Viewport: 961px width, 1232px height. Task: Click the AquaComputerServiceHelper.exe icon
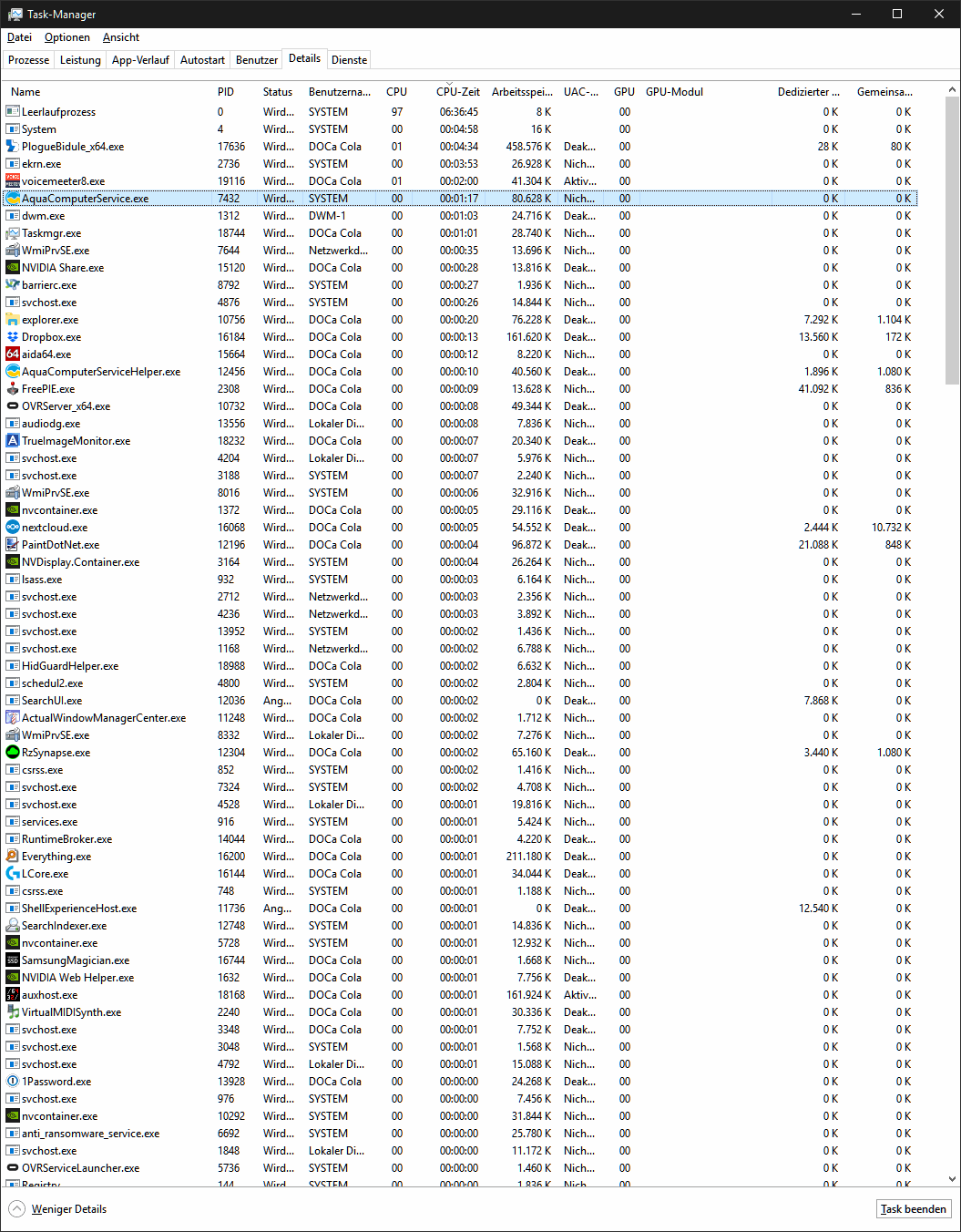13,372
